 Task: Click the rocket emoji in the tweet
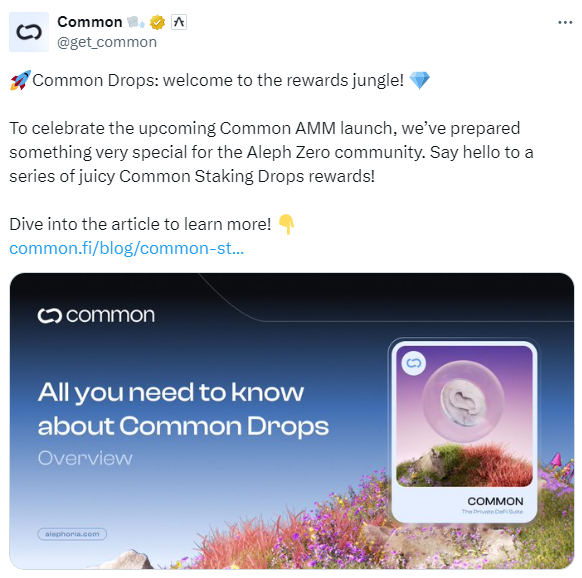point(20,80)
